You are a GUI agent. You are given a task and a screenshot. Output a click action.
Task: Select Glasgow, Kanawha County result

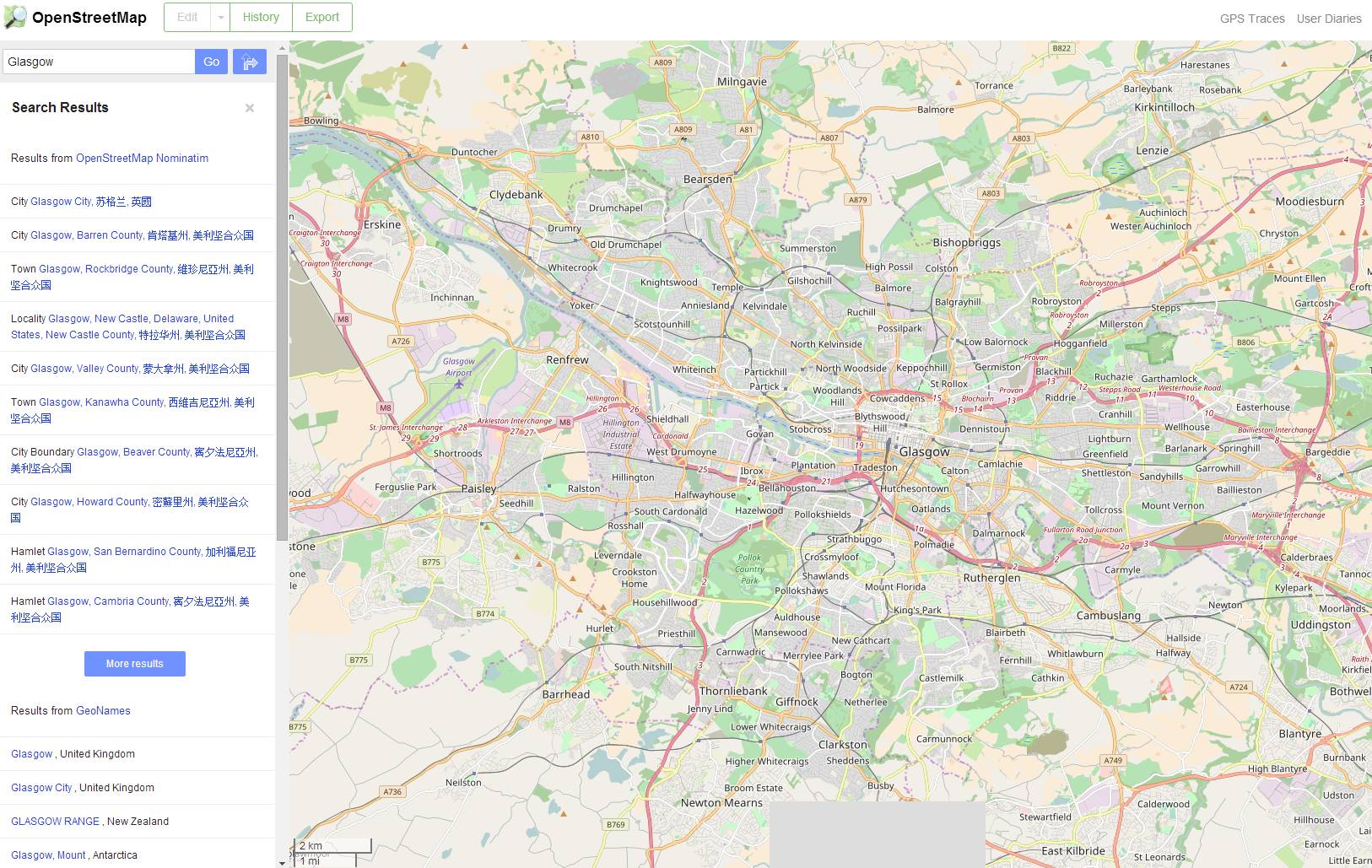tap(132, 410)
